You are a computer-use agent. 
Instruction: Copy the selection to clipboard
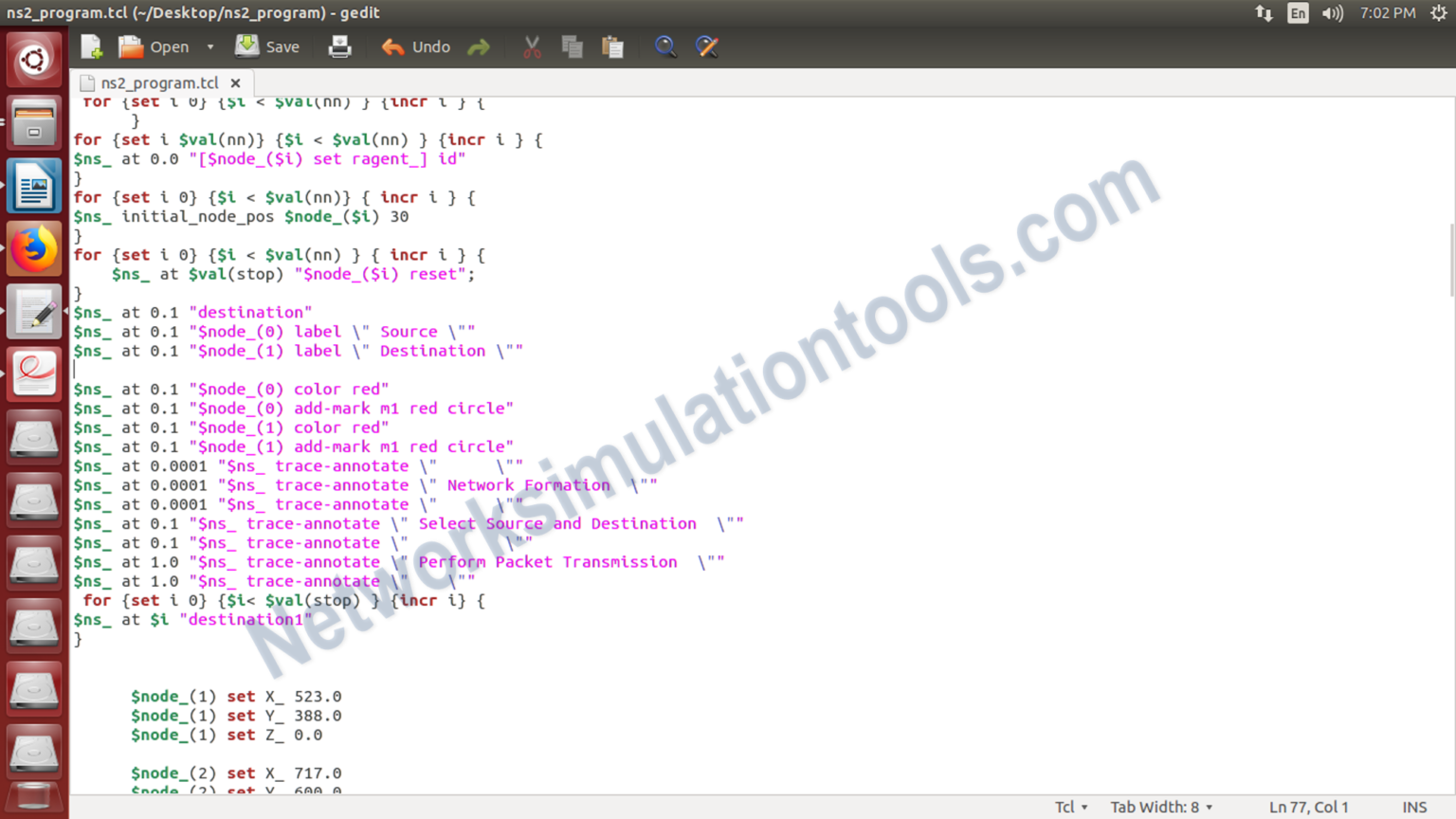click(573, 45)
